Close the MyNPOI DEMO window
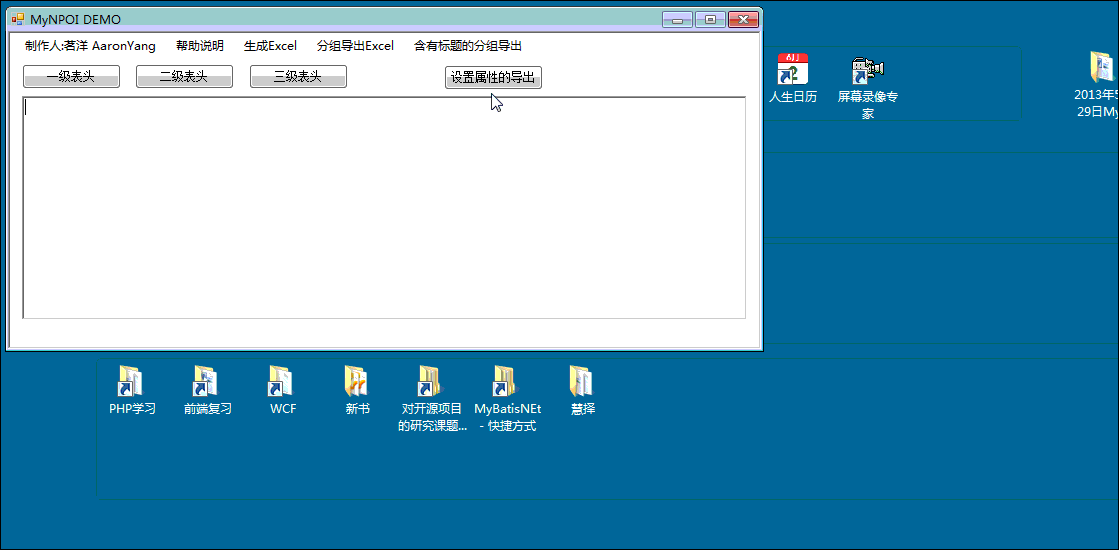 (x=743, y=19)
